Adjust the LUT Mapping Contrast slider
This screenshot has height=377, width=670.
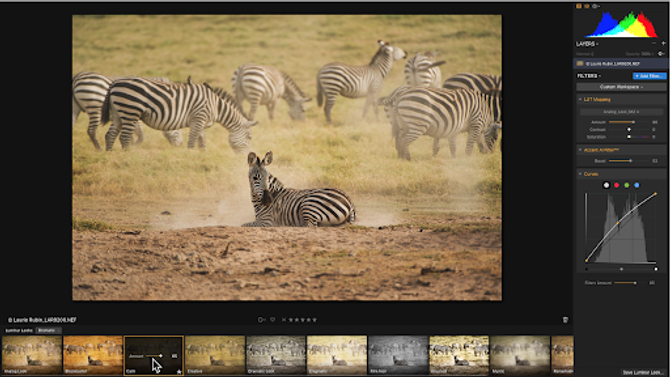pos(629,130)
